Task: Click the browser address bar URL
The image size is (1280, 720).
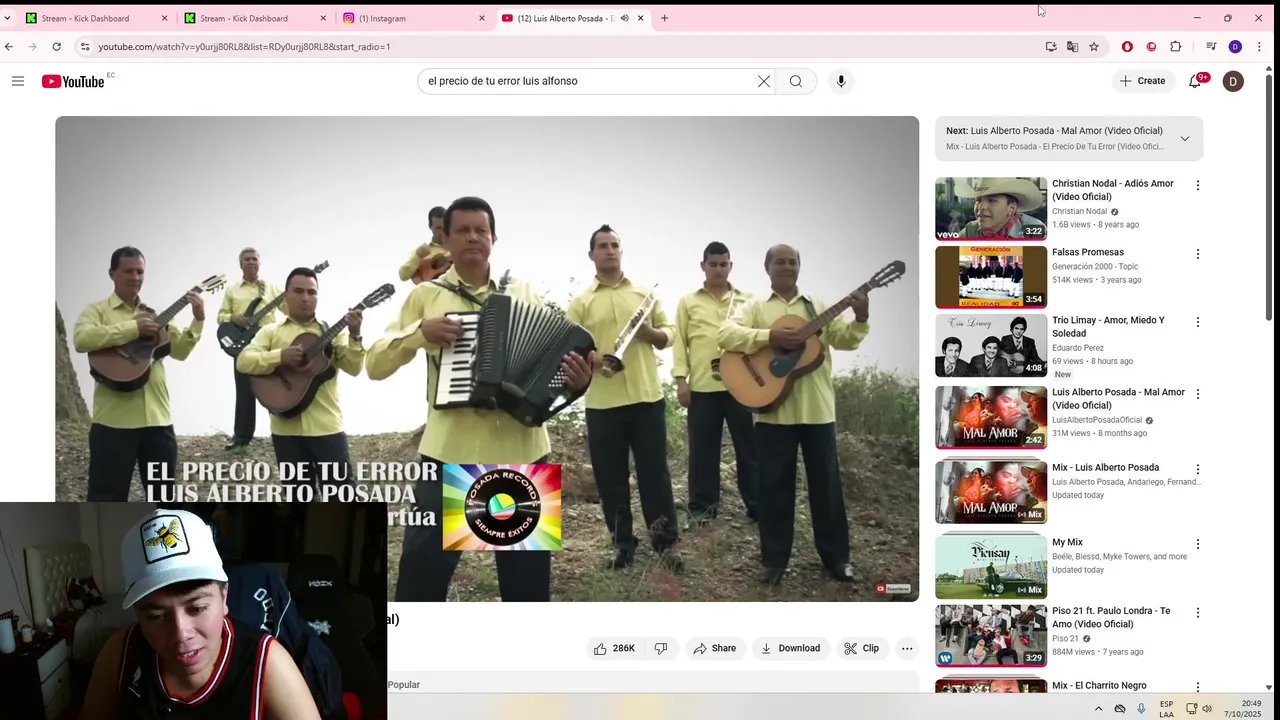Action: [244, 47]
